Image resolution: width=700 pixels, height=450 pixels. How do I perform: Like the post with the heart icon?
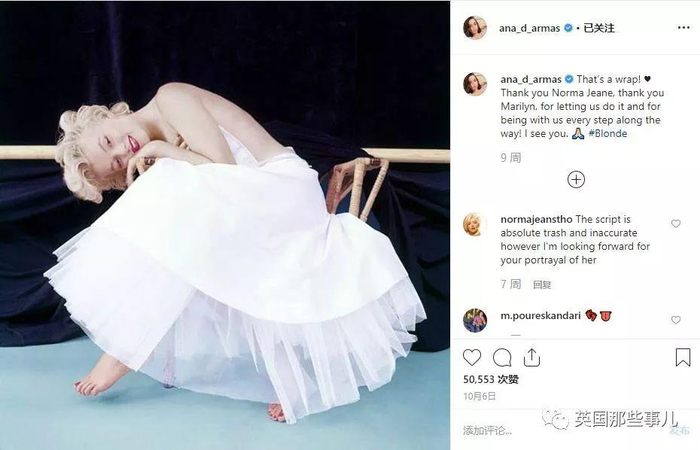coord(472,357)
